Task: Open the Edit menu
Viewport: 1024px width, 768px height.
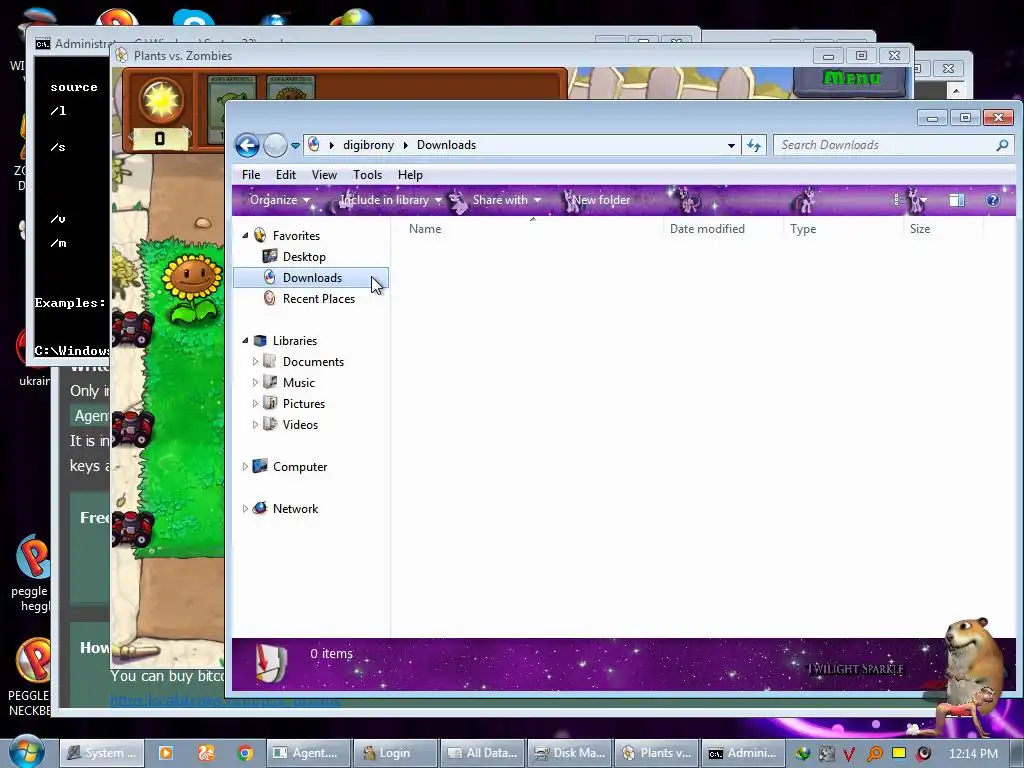Action: pyautogui.click(x=285, y=174)
